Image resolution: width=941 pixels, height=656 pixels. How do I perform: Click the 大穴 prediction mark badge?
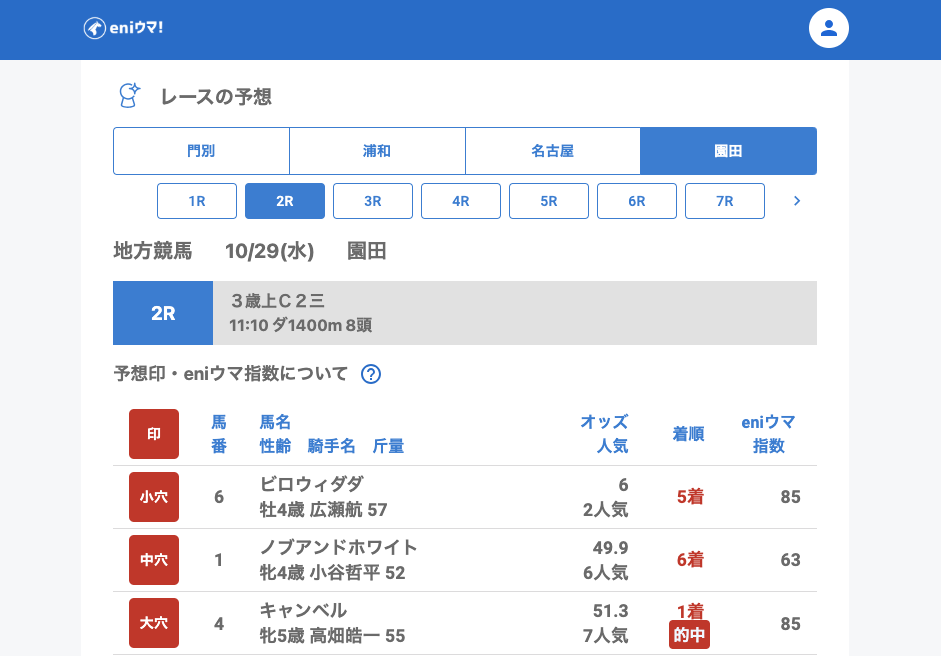tap(154, 623)
